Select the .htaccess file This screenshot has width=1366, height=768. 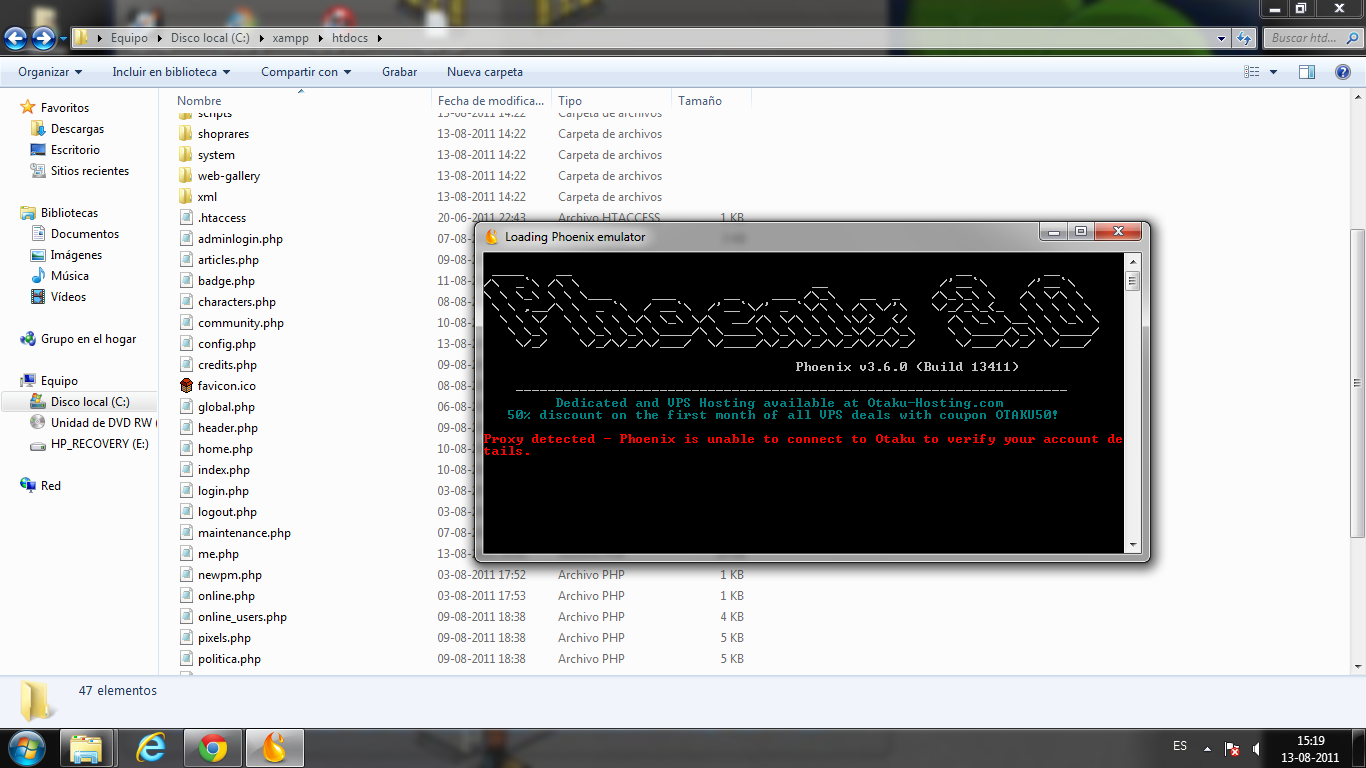pyautogui.click(x=222, y=218)
